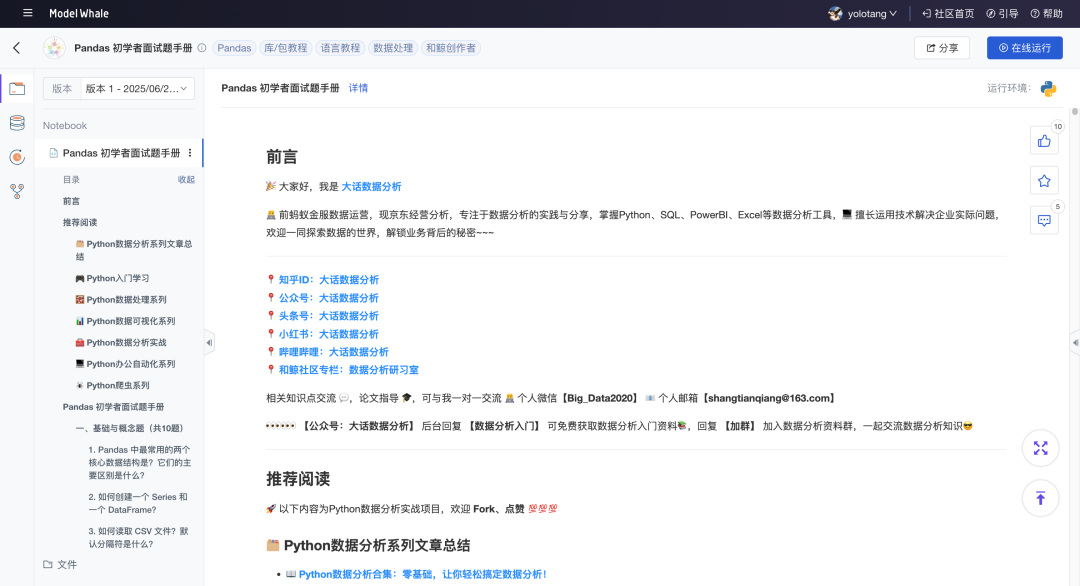This screenshot has height=586, width=1080.
Task: Jump to Python办公自动化系列 outline entry
Action: pos(125,364)
